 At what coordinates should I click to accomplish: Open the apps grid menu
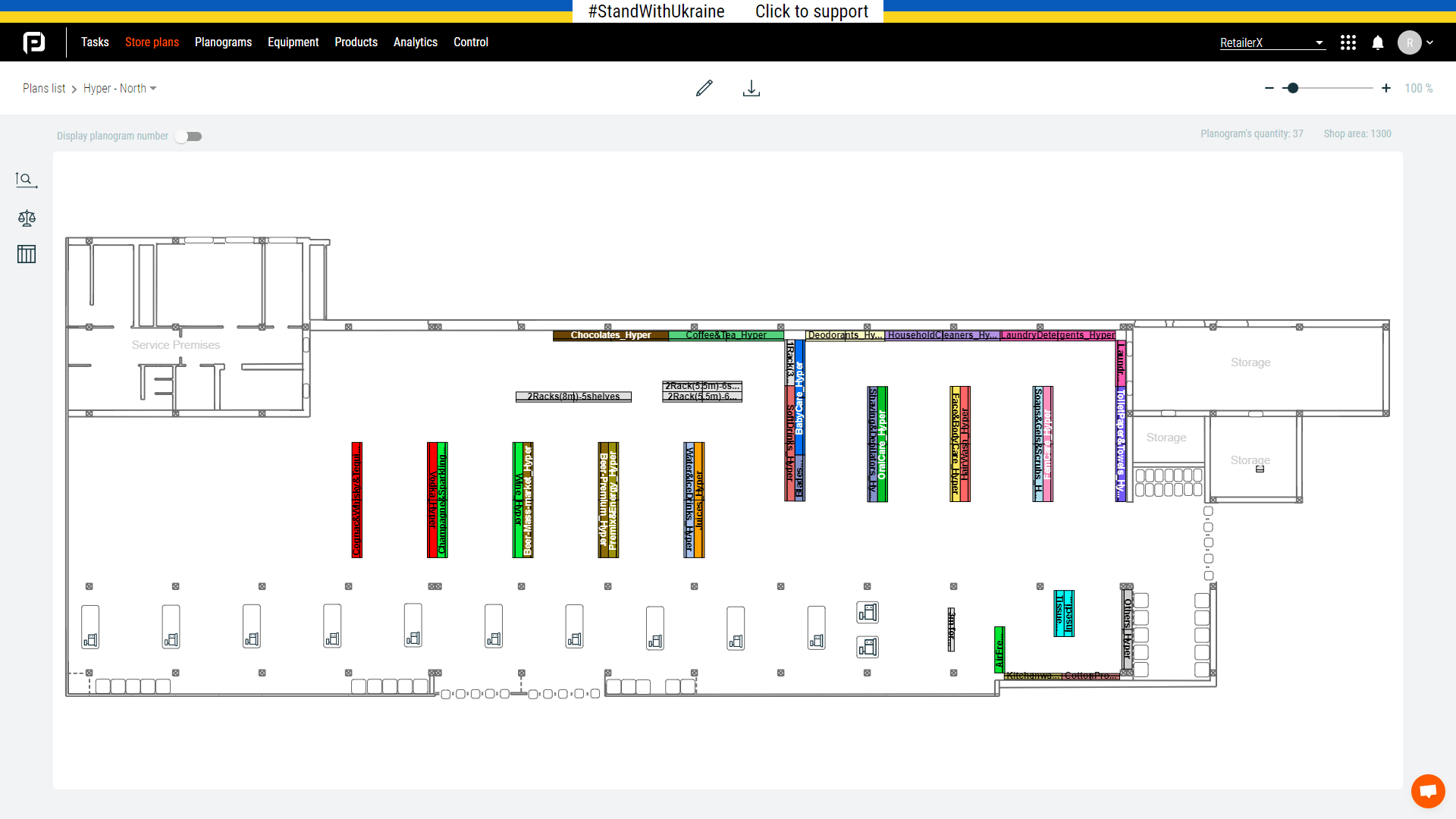point(1348,42)
